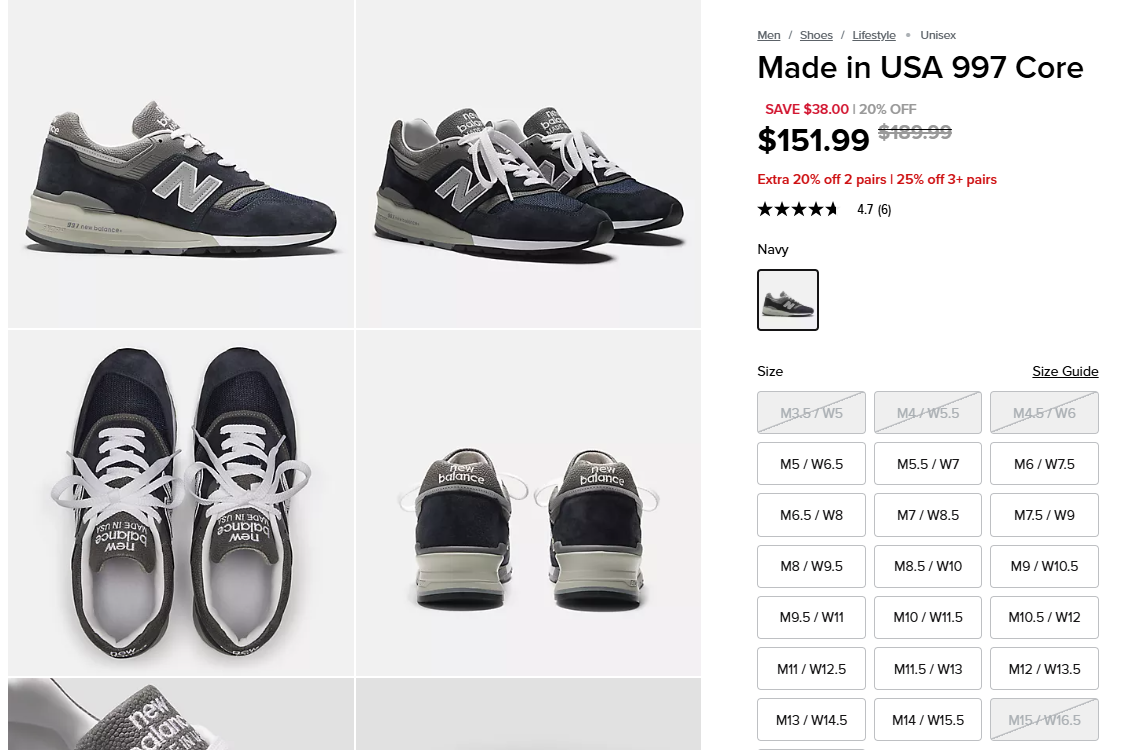
Task: Open Lifestyle breadcrumb category
Action: 874,35
